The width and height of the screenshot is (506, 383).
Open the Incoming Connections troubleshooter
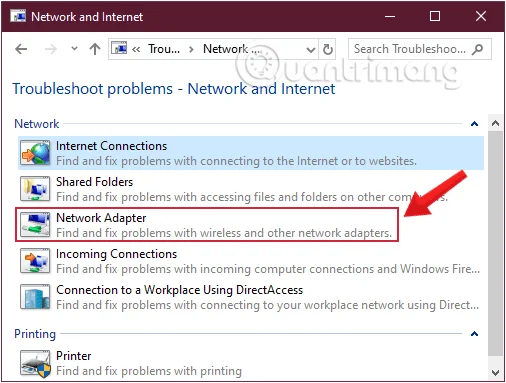coord(251,261)
